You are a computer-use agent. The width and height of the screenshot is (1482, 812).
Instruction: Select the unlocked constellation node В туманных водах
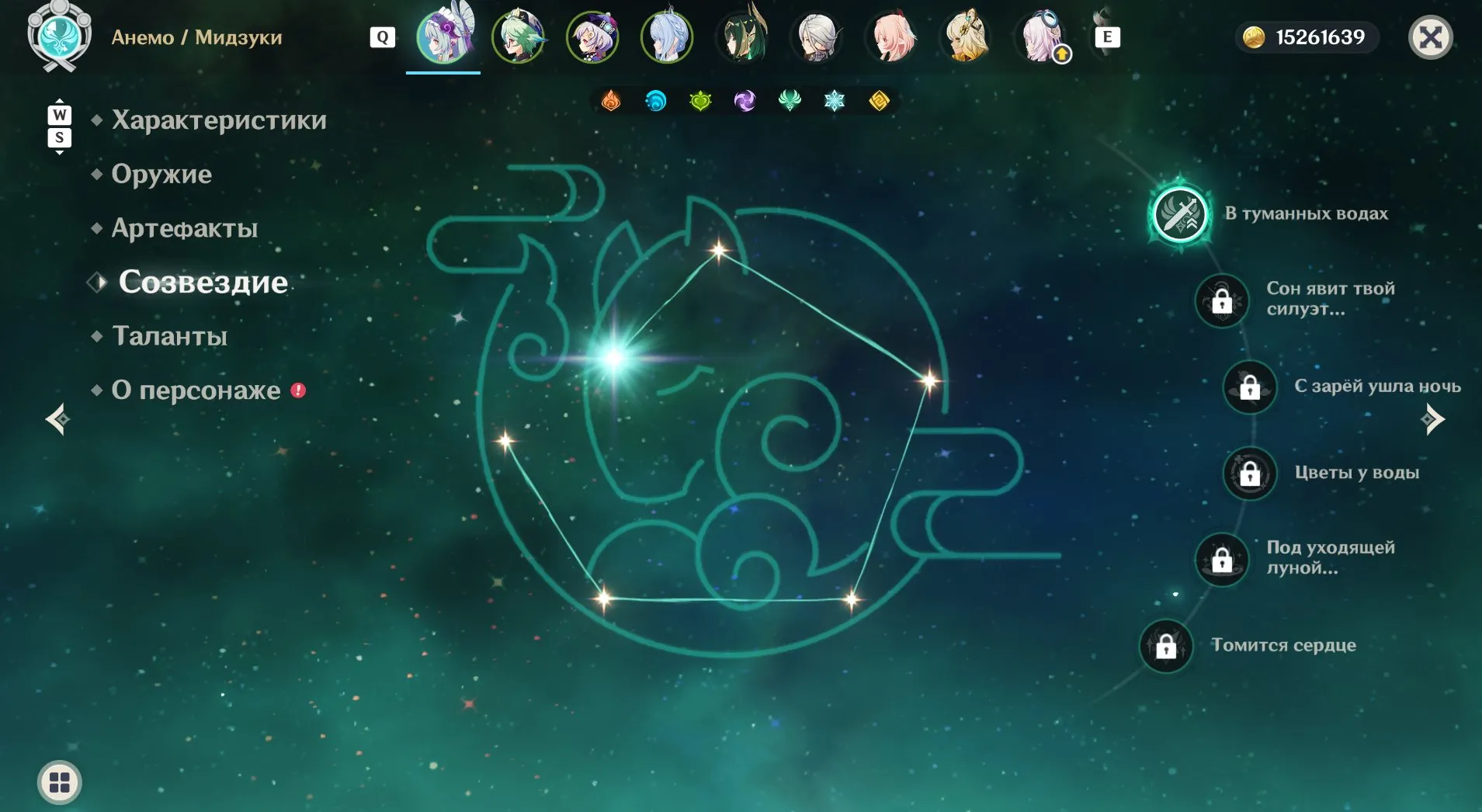(x=1180, y=214)
